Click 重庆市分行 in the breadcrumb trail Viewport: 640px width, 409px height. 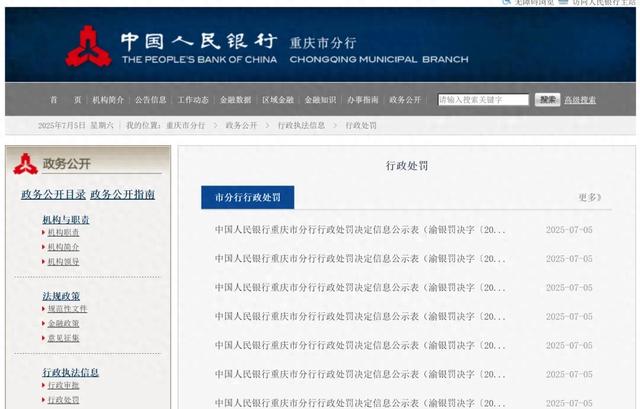[186, 125]
